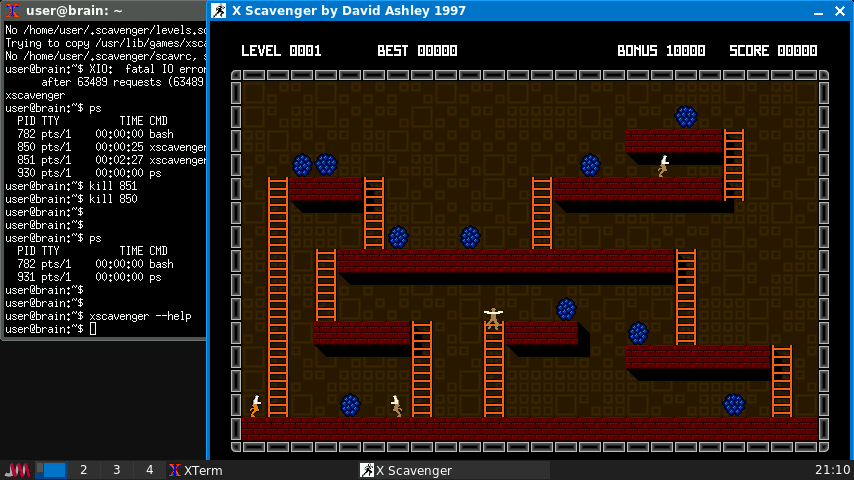Open the JWM start menu icon

click(17, 470)
